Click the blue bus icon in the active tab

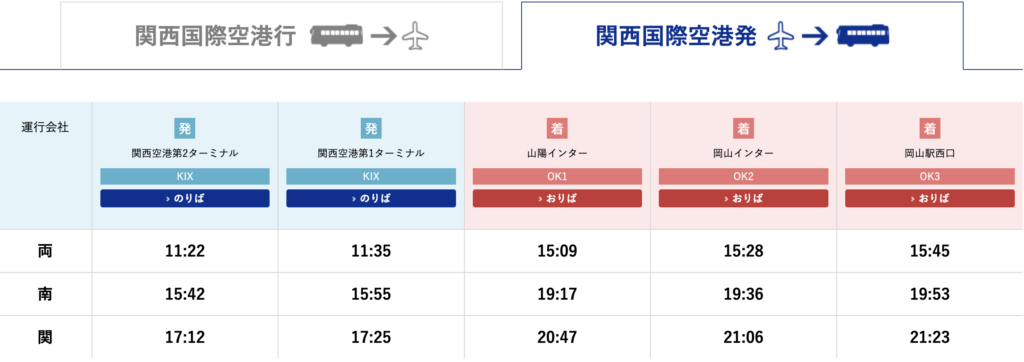click(863, 36)
